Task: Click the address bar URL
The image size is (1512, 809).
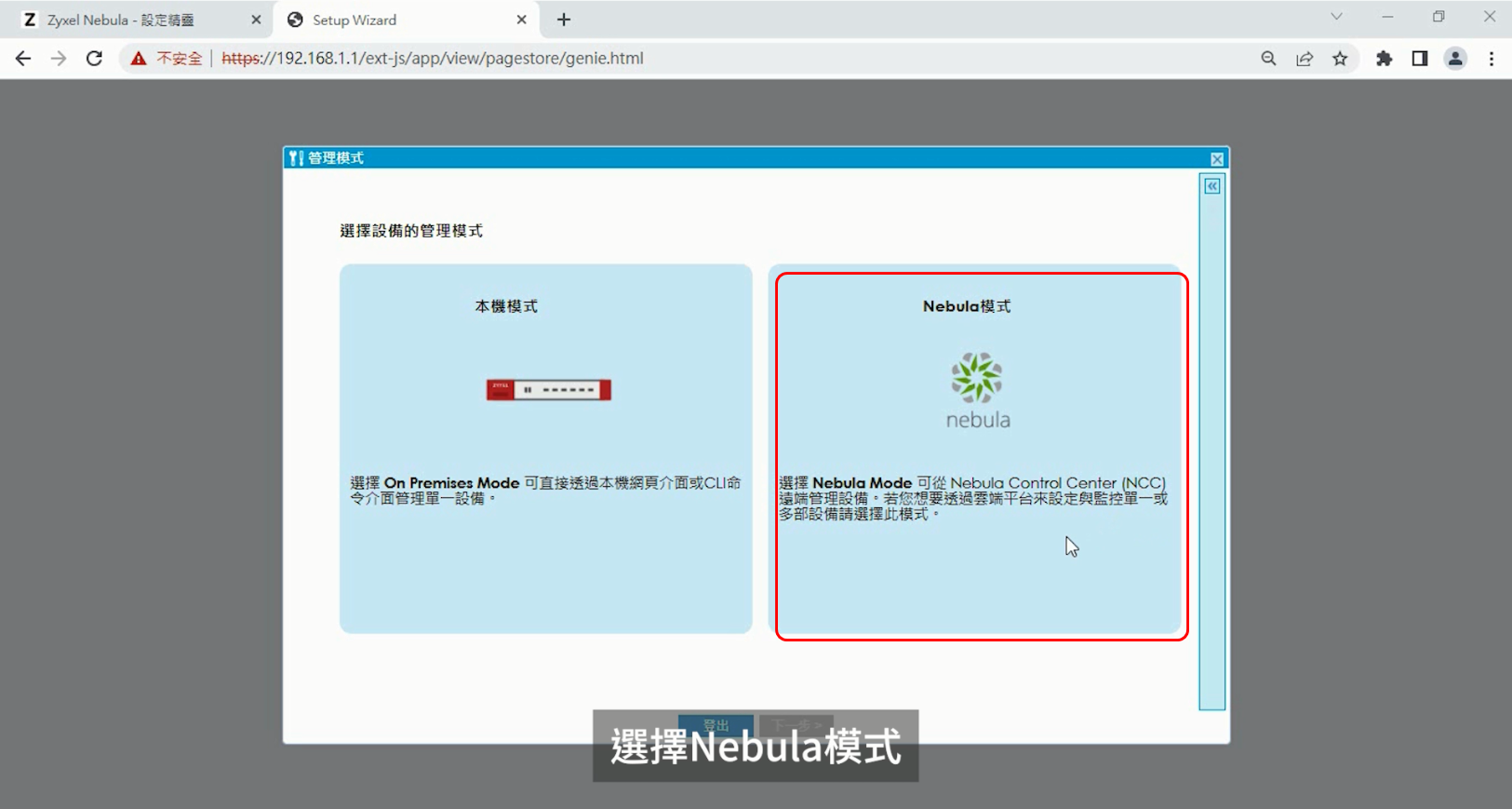Action: coord(433,58)
